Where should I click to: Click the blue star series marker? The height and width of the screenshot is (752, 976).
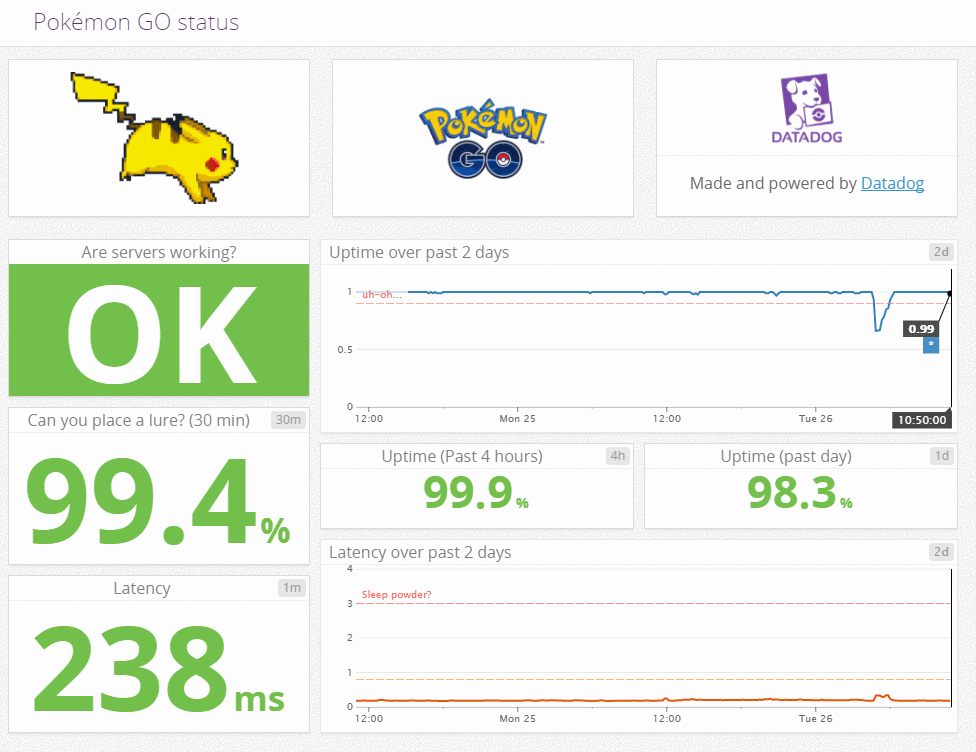(931, 345)
